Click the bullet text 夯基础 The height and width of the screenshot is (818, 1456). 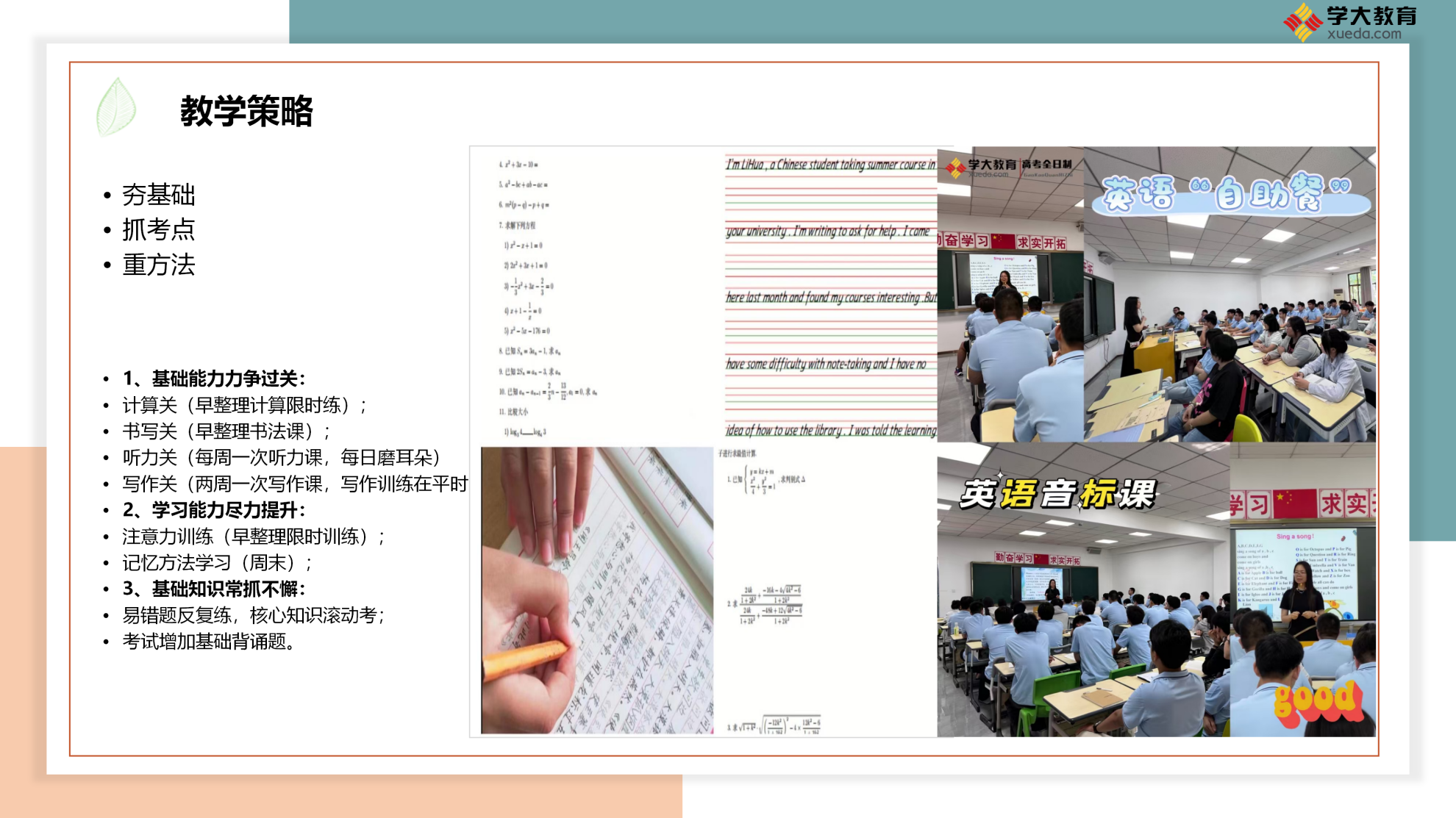tap(159, 195)
